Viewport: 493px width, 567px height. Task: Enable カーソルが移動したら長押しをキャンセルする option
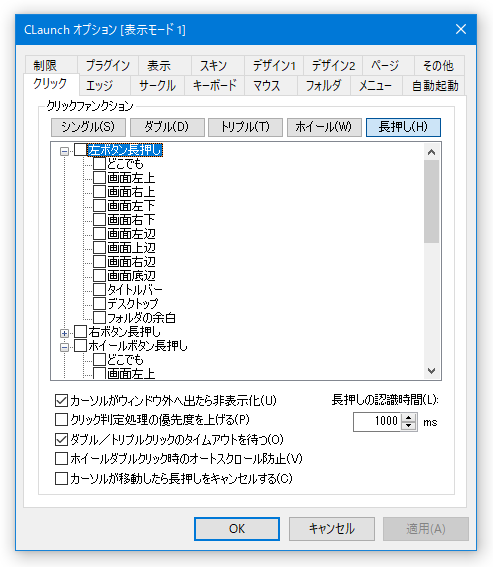(61, 478)
